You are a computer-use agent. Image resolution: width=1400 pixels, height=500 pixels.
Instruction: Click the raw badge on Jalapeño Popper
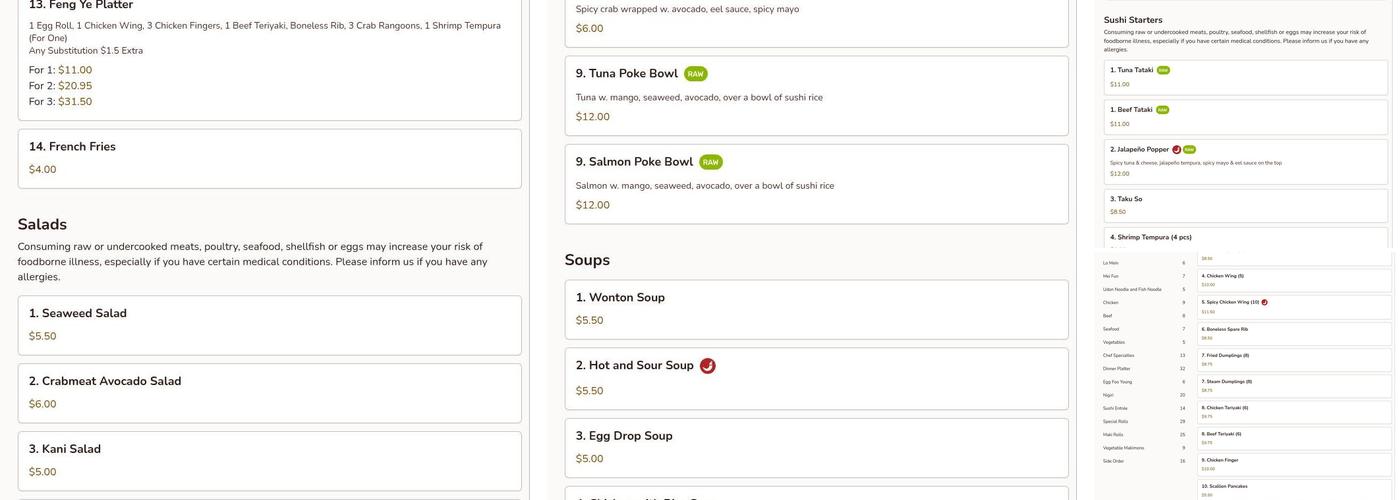click(1189, 150)
